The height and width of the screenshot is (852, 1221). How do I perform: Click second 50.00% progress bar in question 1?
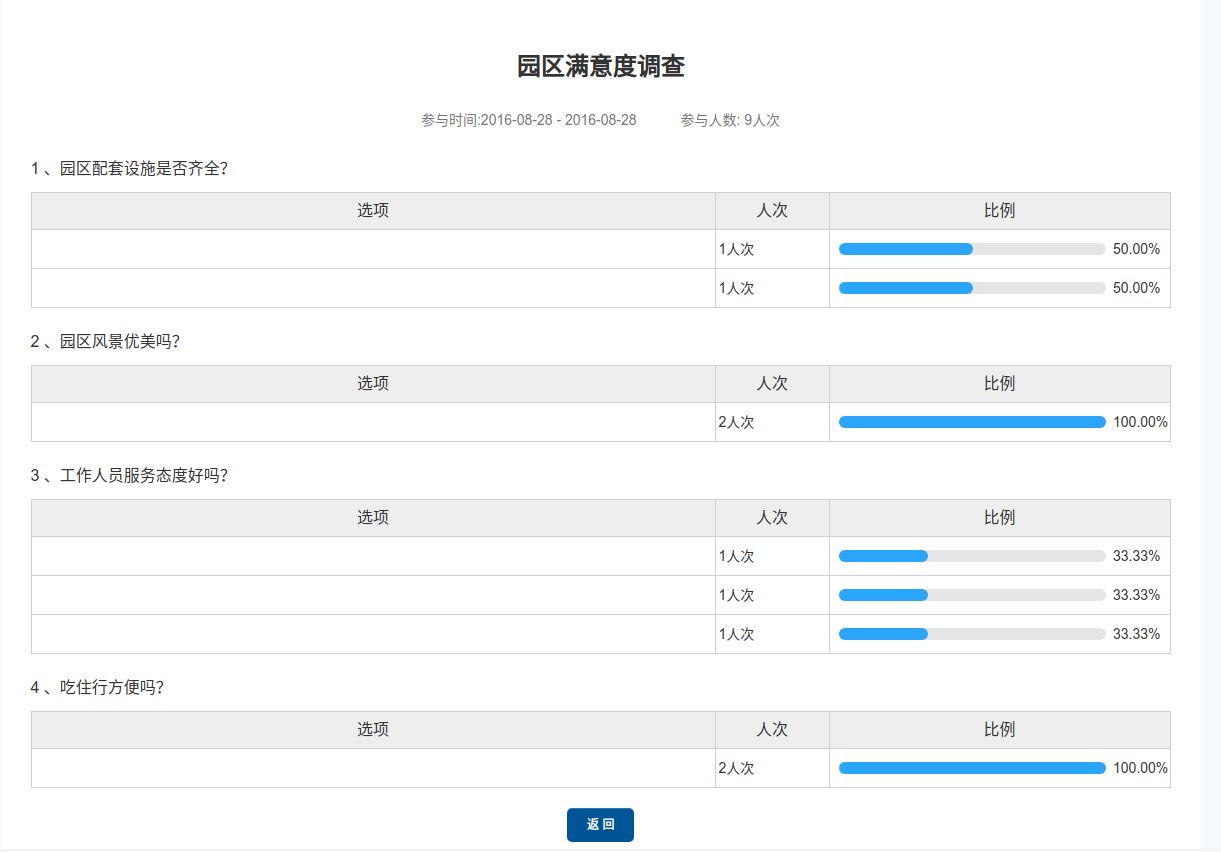click(972, 288)
